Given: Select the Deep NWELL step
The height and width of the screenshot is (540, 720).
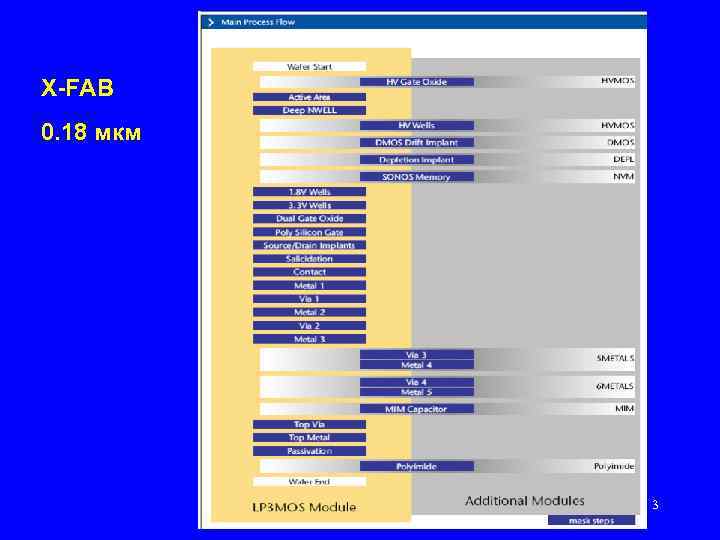Looking at the screenshot, I should pyautogui.click(x=309, y=110).
